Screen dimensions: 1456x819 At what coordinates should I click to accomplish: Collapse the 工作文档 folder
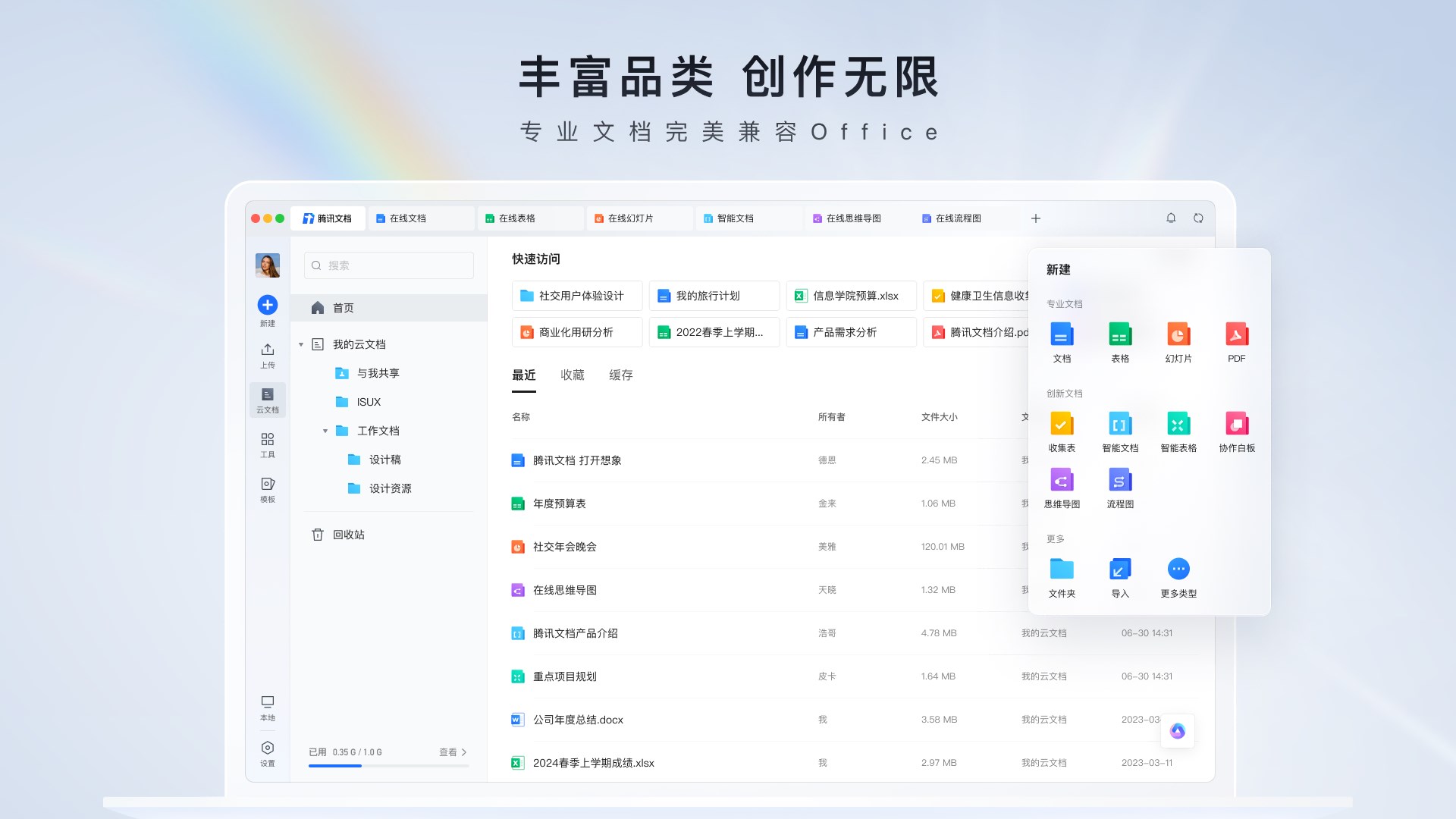326,430
